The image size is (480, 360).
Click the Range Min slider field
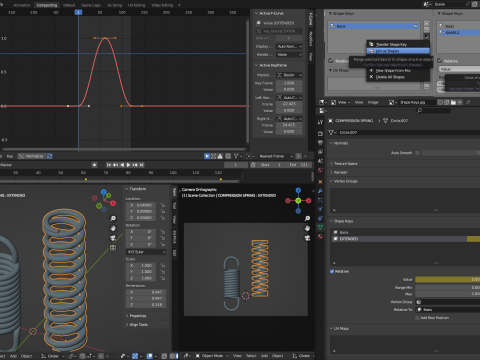pos(447,287)
